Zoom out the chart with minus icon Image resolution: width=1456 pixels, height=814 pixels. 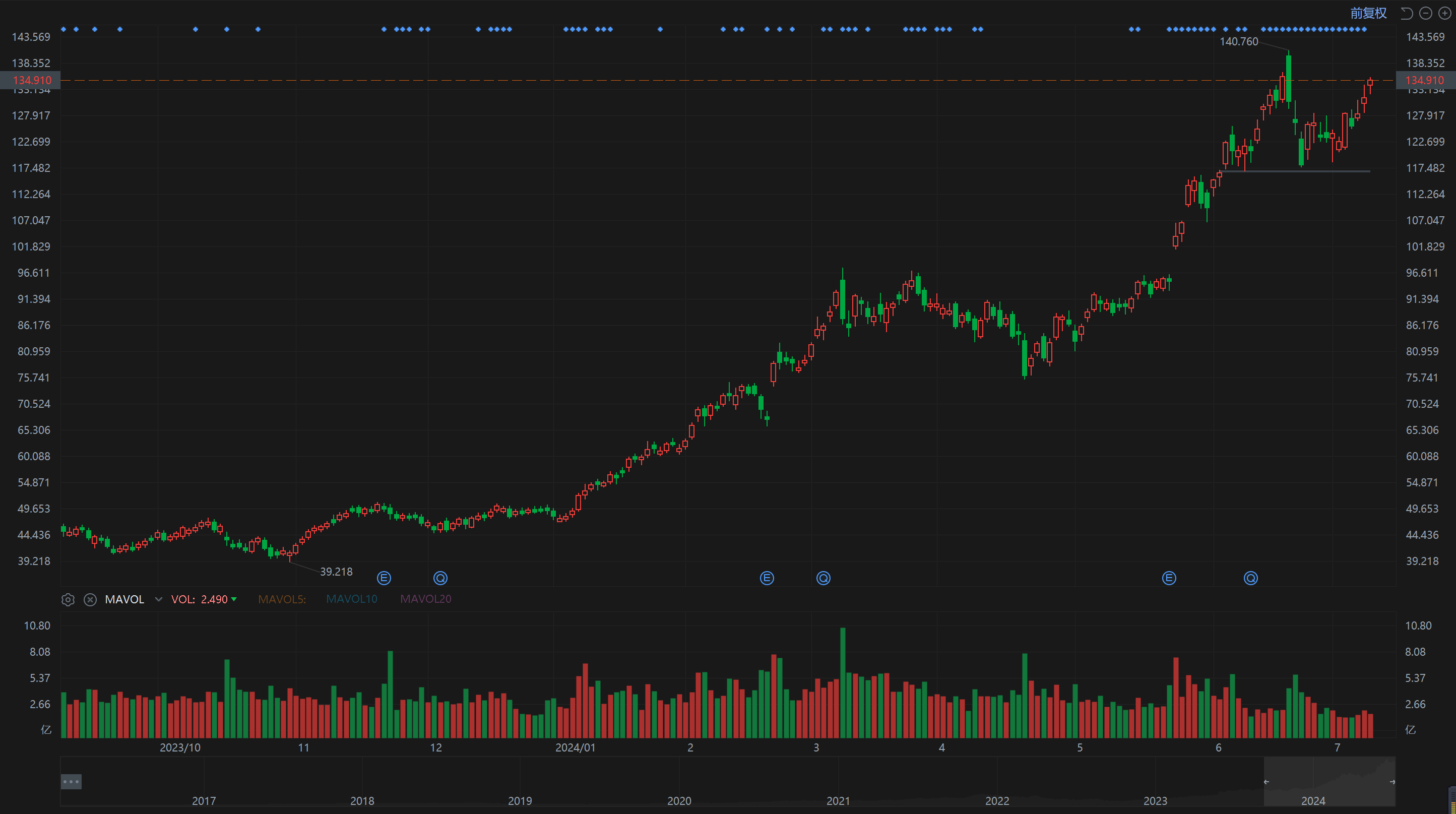tap(1425, 13)
